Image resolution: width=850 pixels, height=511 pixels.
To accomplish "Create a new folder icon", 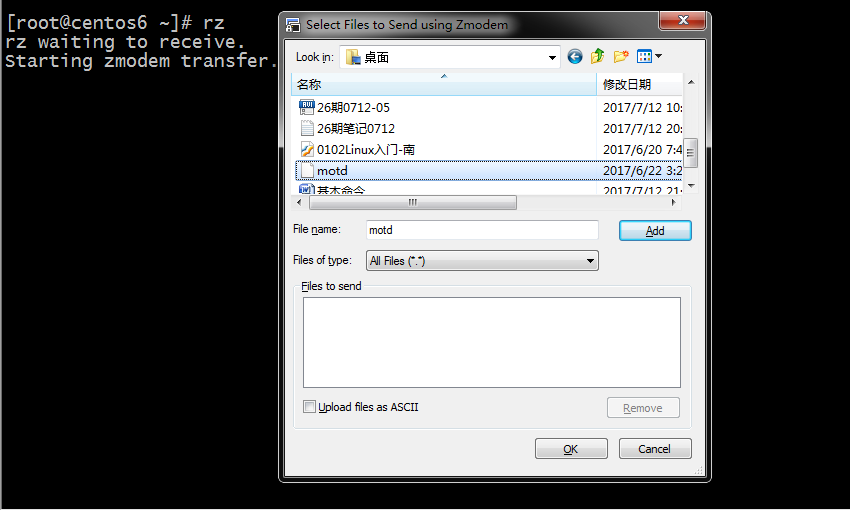I will [621, 56].
